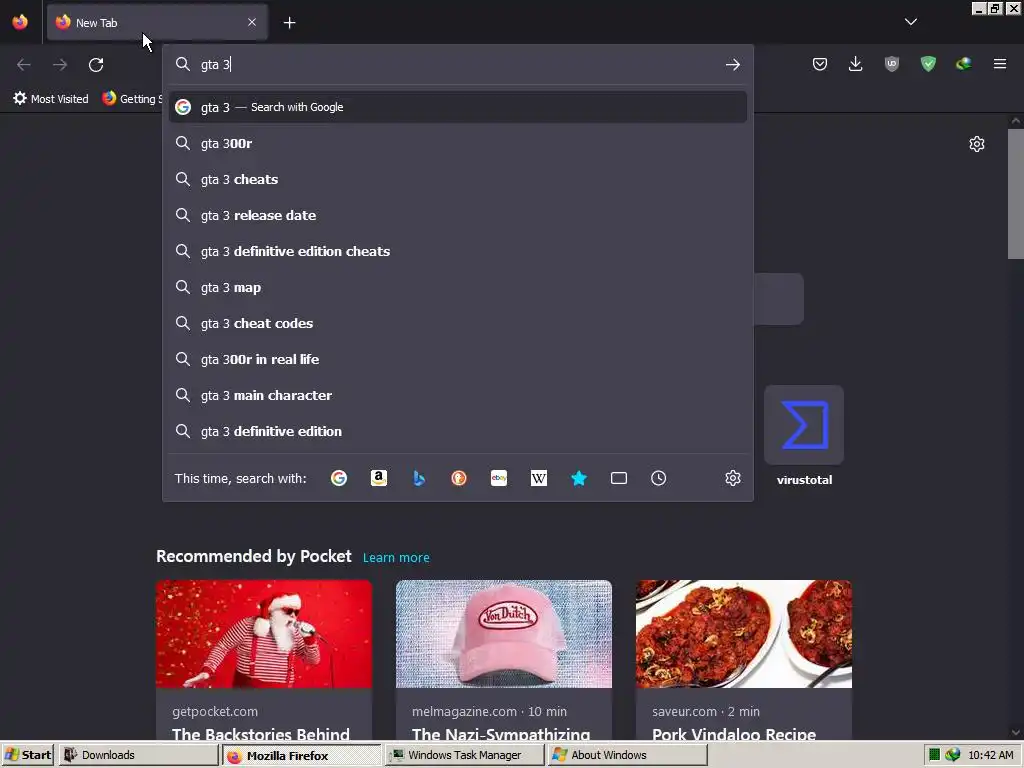Choose the 'gta 3 release date' suggestion
The width and height of the screenshot is (1024, 768).
click(458, 215)
